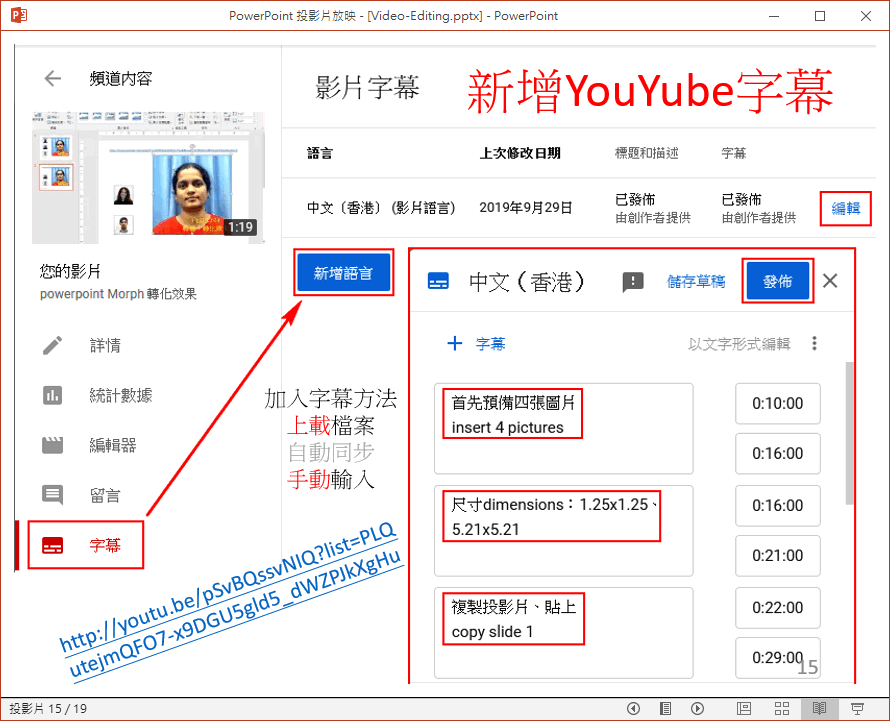Viewport: 890px width, 721px height.
Task: Open the slide menu icon between the arrows
Action: 666,709
